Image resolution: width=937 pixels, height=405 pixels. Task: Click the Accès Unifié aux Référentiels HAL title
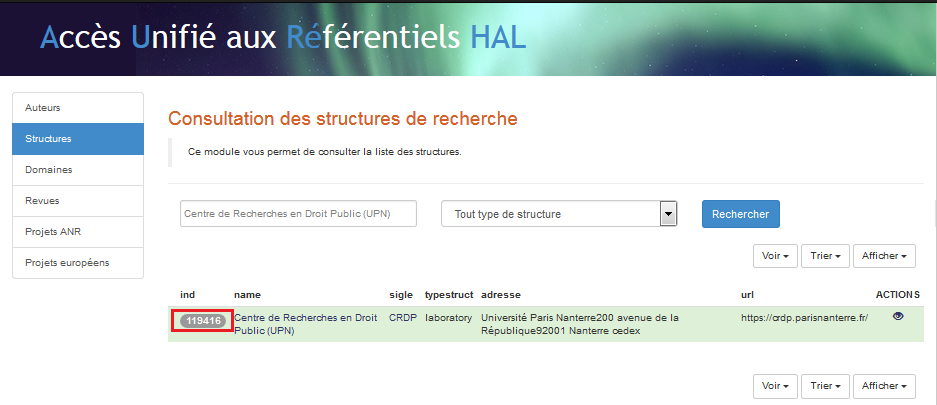point(283,38)
